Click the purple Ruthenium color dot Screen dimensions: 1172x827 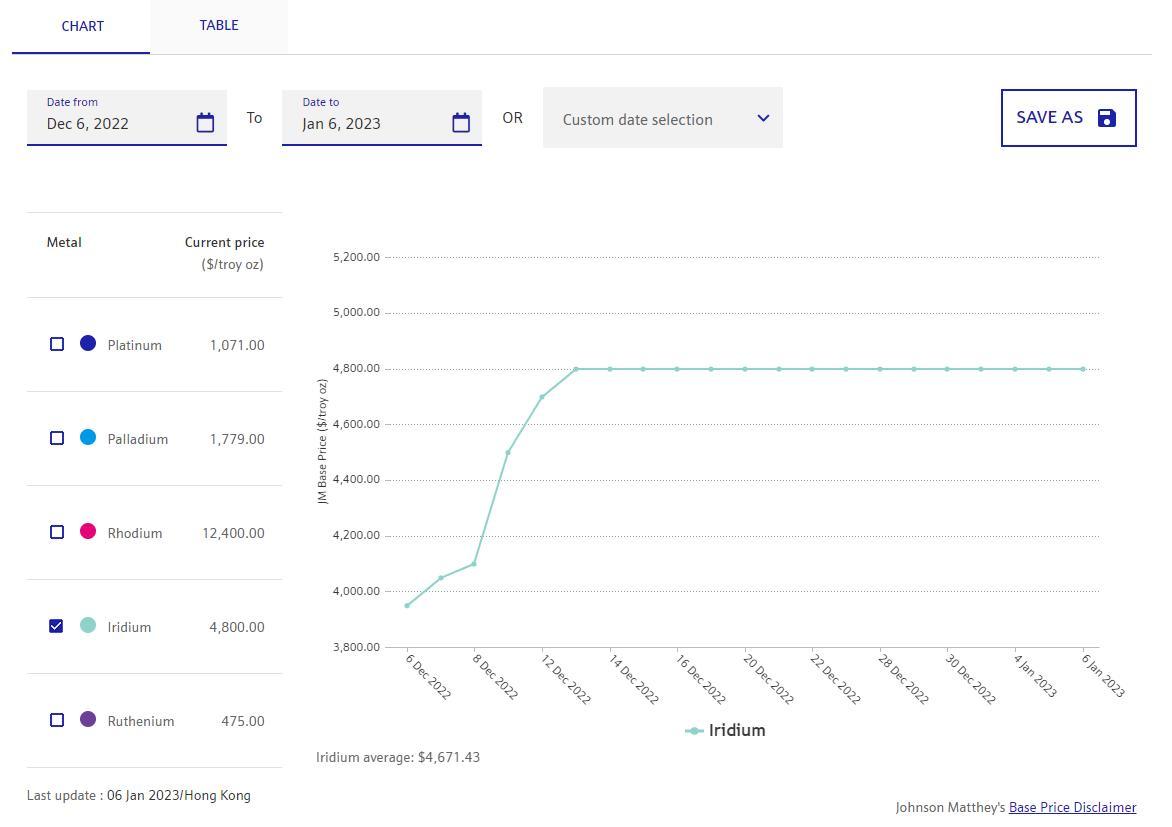click(x=88, y=720)
